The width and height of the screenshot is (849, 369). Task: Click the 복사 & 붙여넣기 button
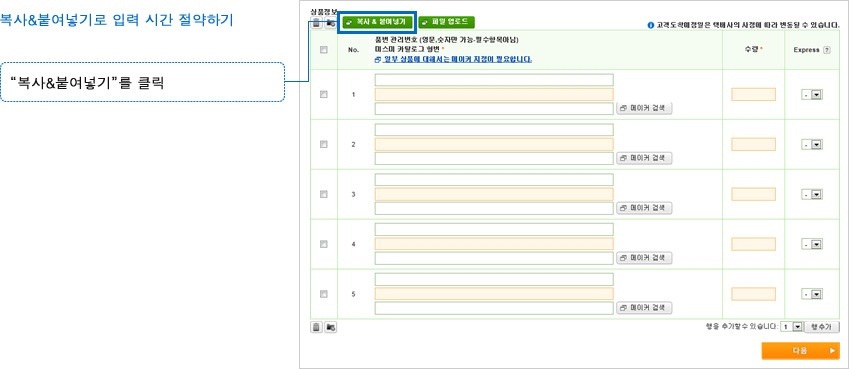[377, 22]
